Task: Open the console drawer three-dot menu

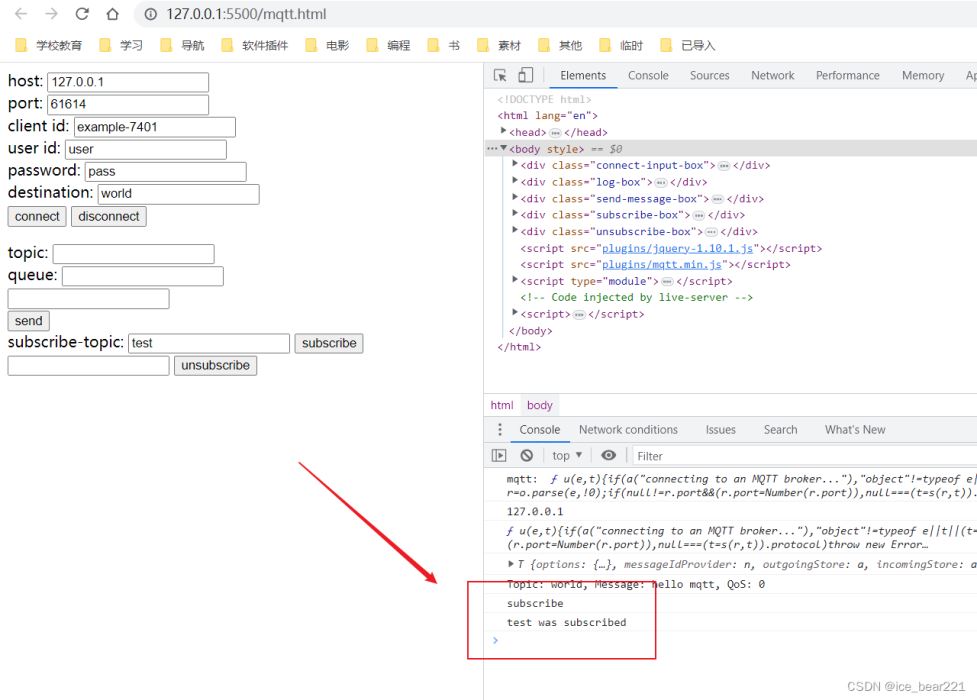Action: [500, 430]
